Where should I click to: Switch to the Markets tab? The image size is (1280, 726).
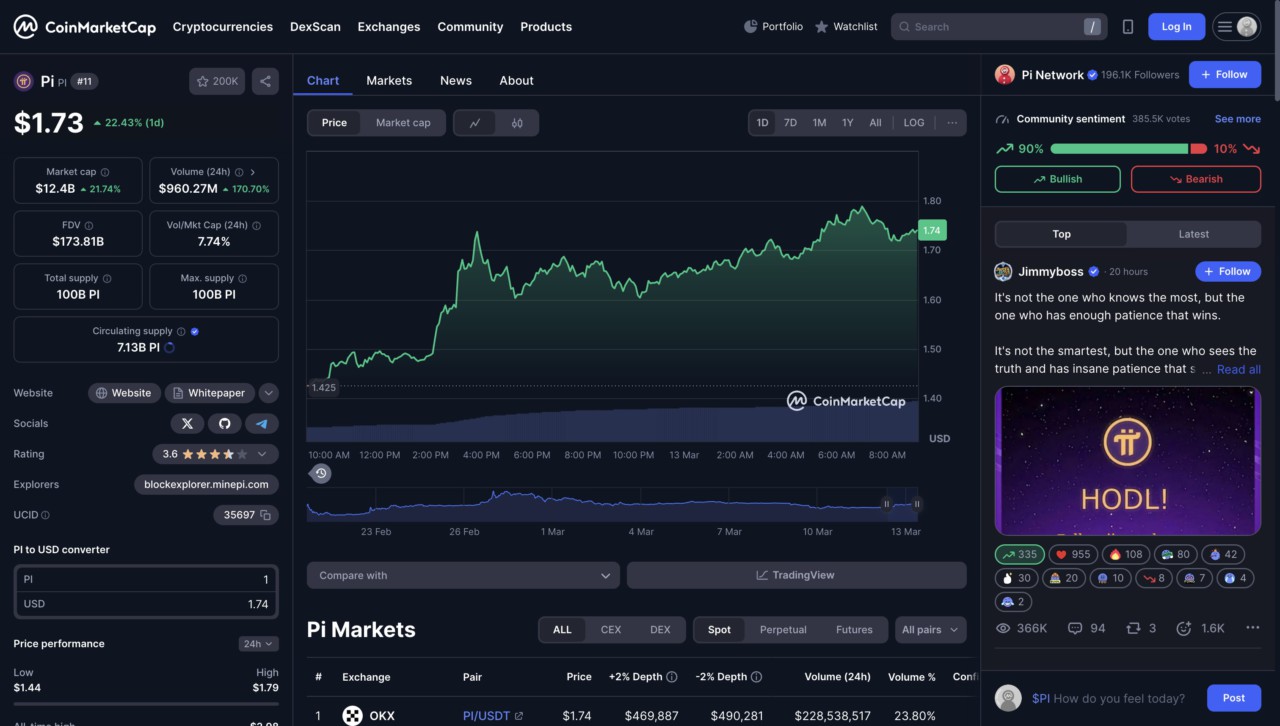389,80
